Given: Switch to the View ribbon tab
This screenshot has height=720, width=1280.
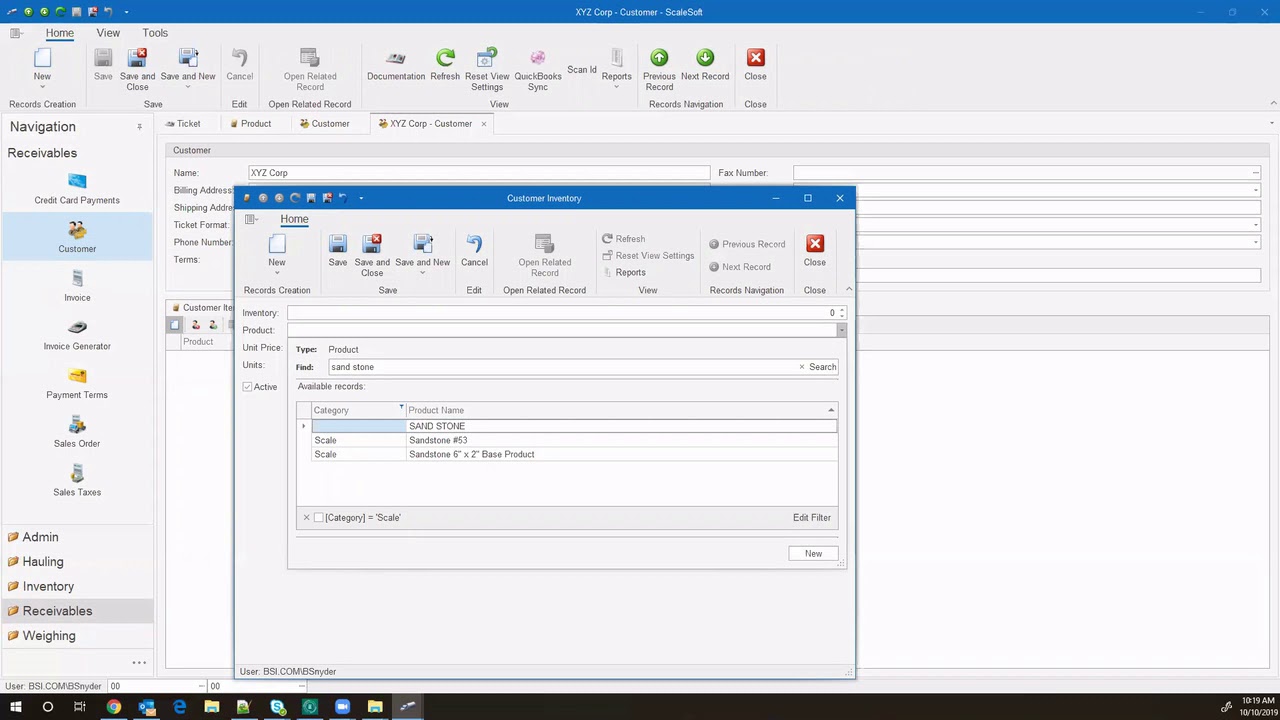Looking at the screenshot, I should pos(108,33).
